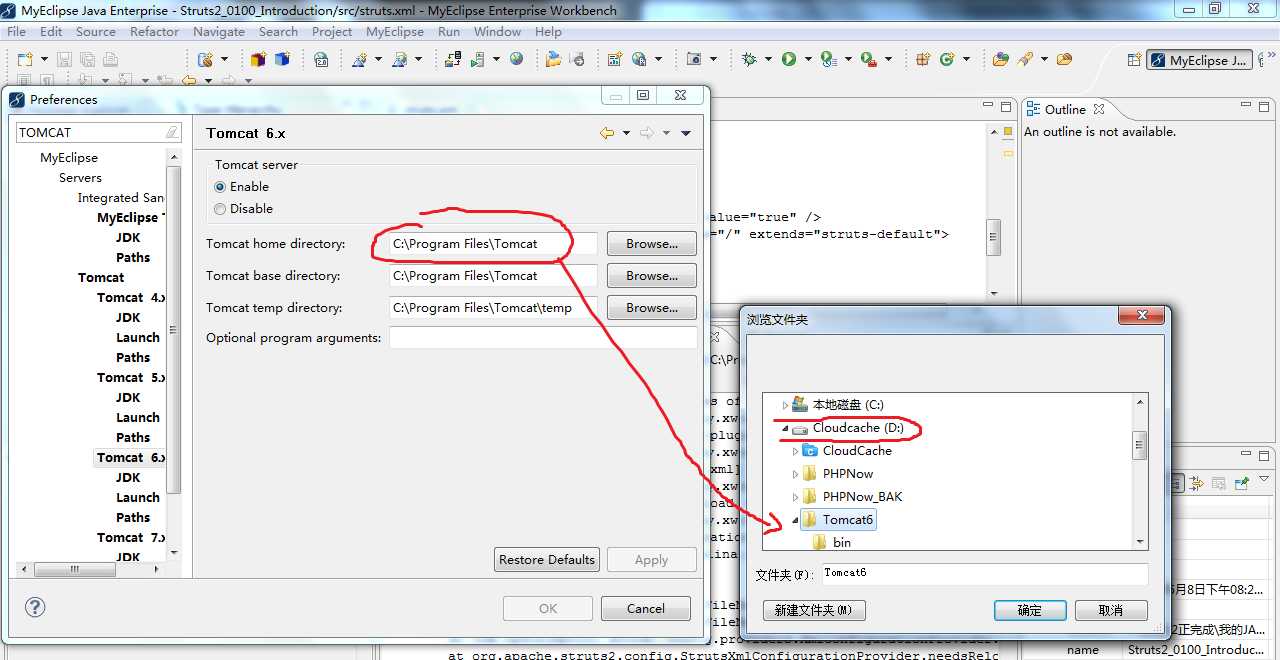The image size is (1280, 660).
Task: Click the clear icon in TOMCAT filter box
Action: pyautogui.click(x=172, y=132)
